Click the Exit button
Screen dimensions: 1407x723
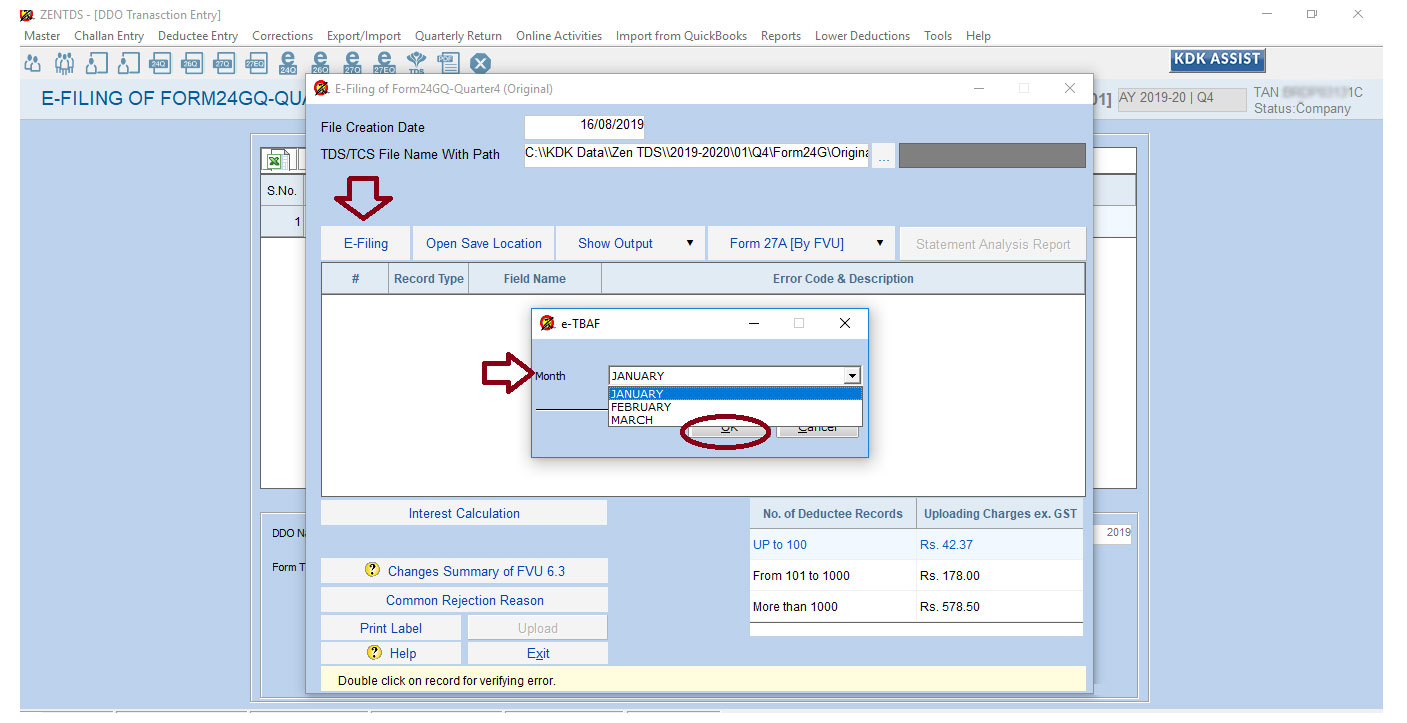[538, 653]
